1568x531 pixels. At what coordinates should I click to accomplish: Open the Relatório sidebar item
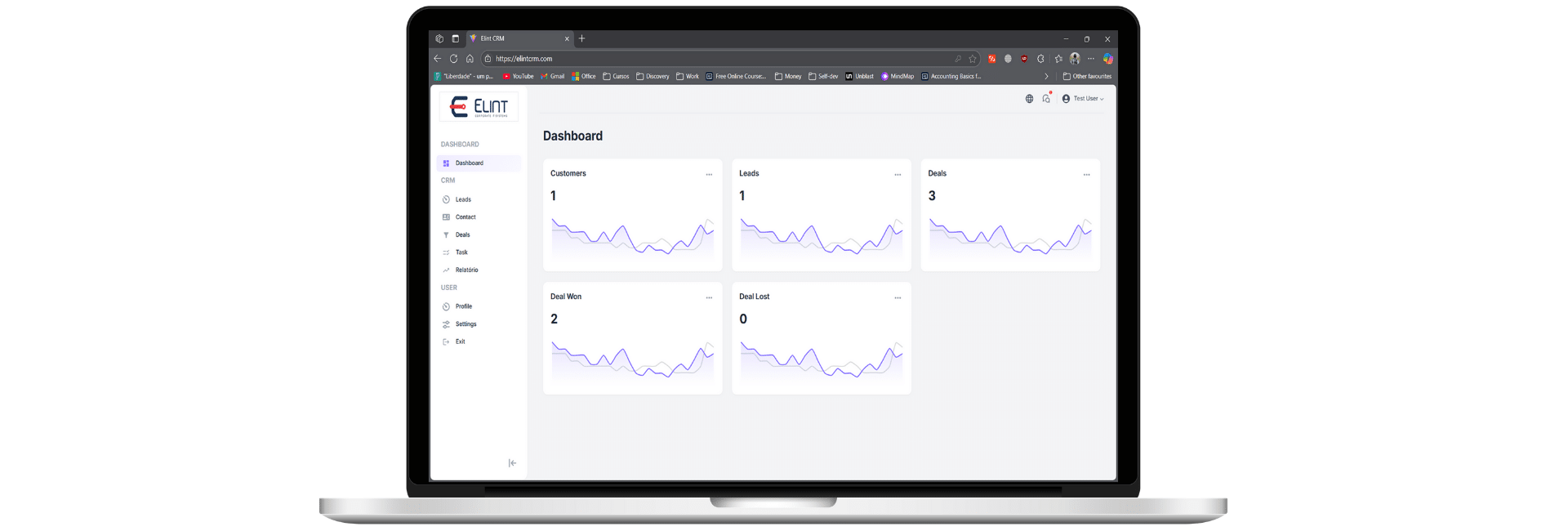pos(466,270)
